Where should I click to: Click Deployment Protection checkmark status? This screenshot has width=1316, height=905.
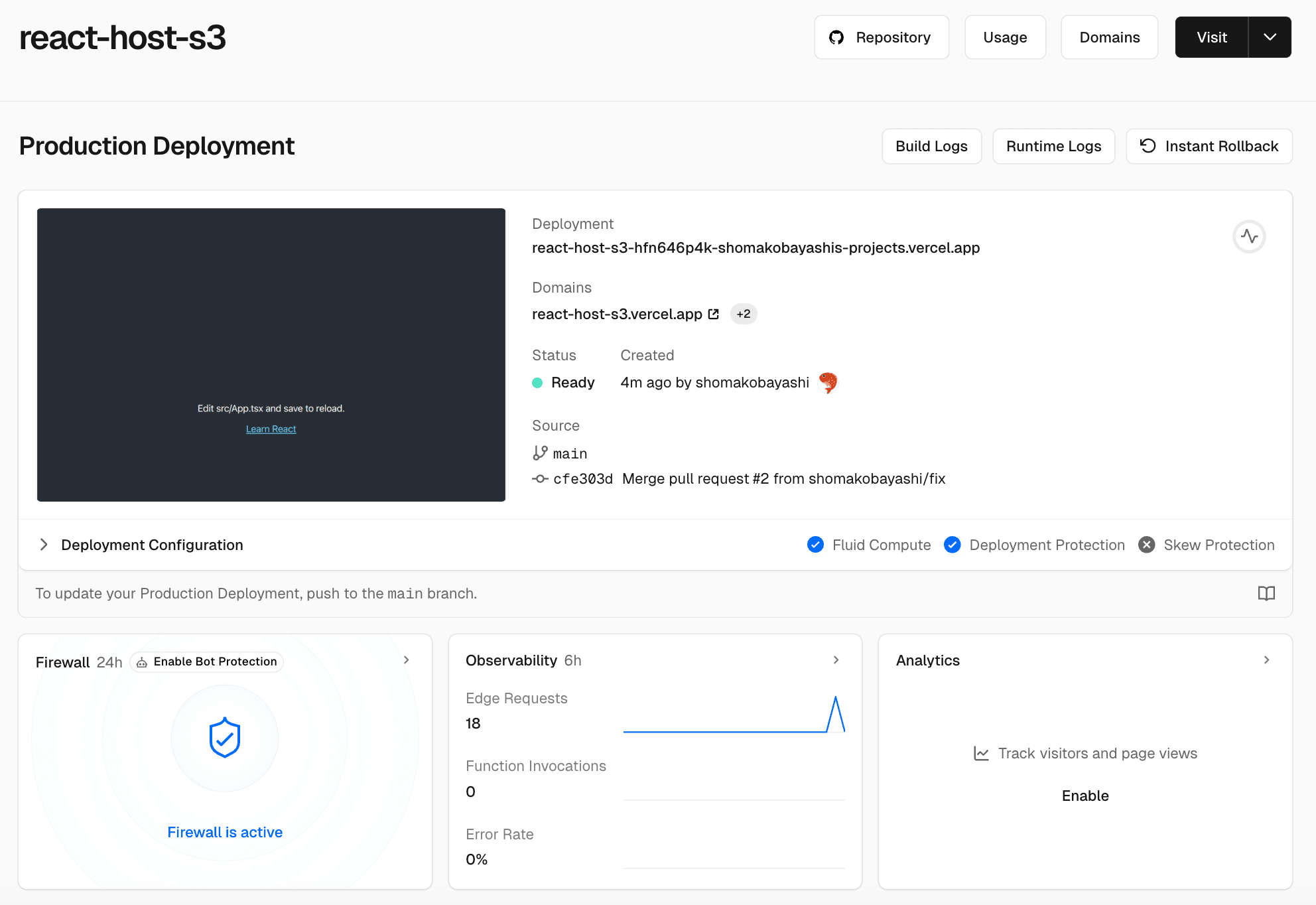point(952,545)
